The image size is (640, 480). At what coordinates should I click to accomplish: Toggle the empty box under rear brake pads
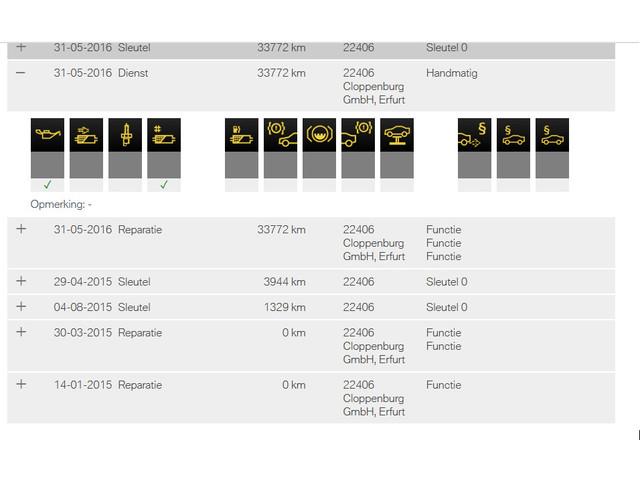click(358, 185)
